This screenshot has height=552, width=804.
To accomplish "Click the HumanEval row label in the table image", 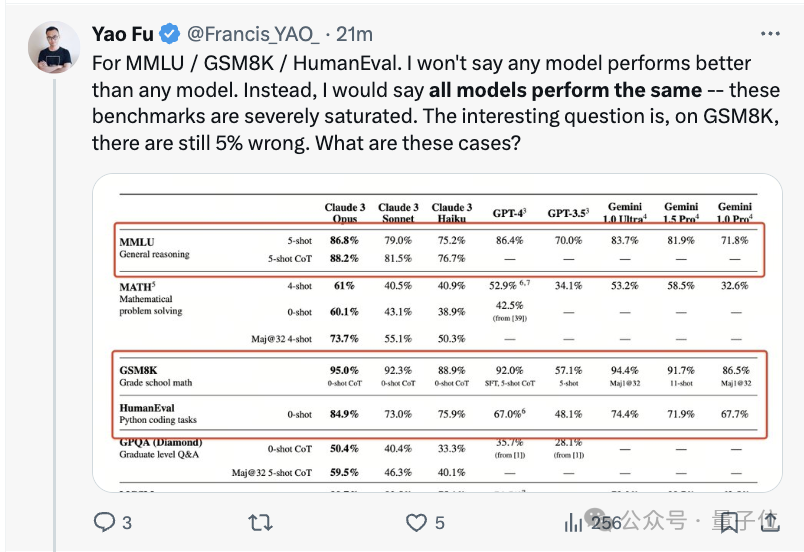I will pyautogui.click(x=149, y=406).
